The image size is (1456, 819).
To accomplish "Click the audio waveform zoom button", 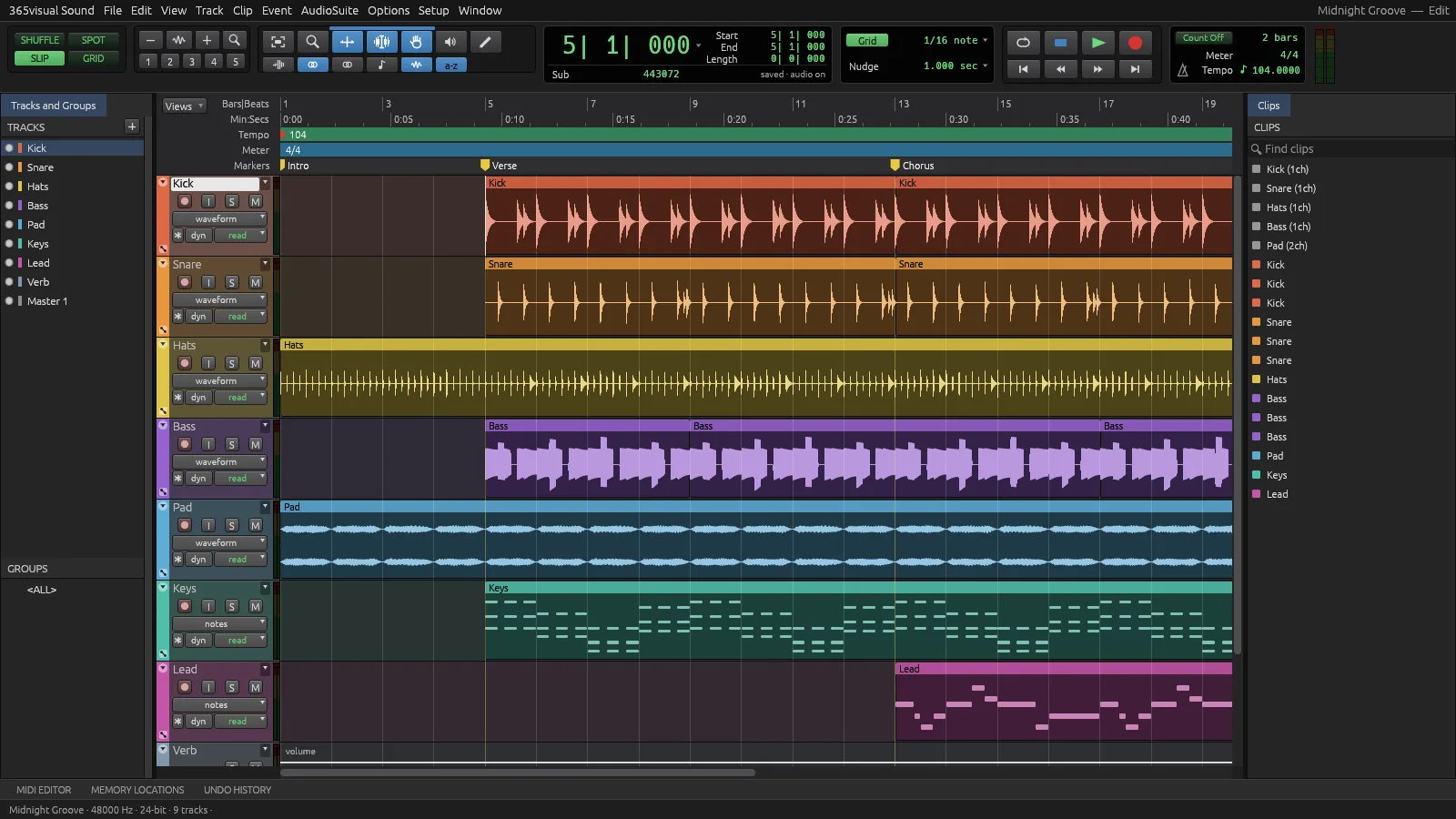I will pyautogui.click(x=179, y=40).
